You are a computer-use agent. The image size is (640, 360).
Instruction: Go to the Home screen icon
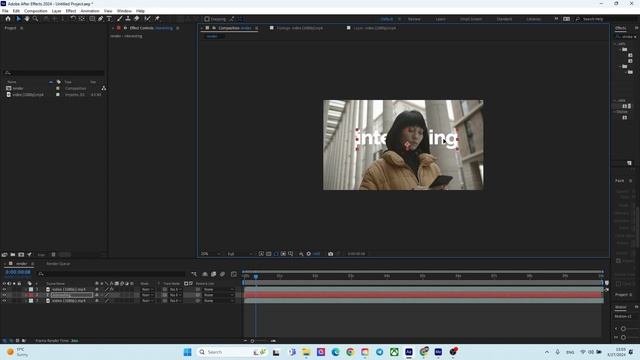[8, 19]
